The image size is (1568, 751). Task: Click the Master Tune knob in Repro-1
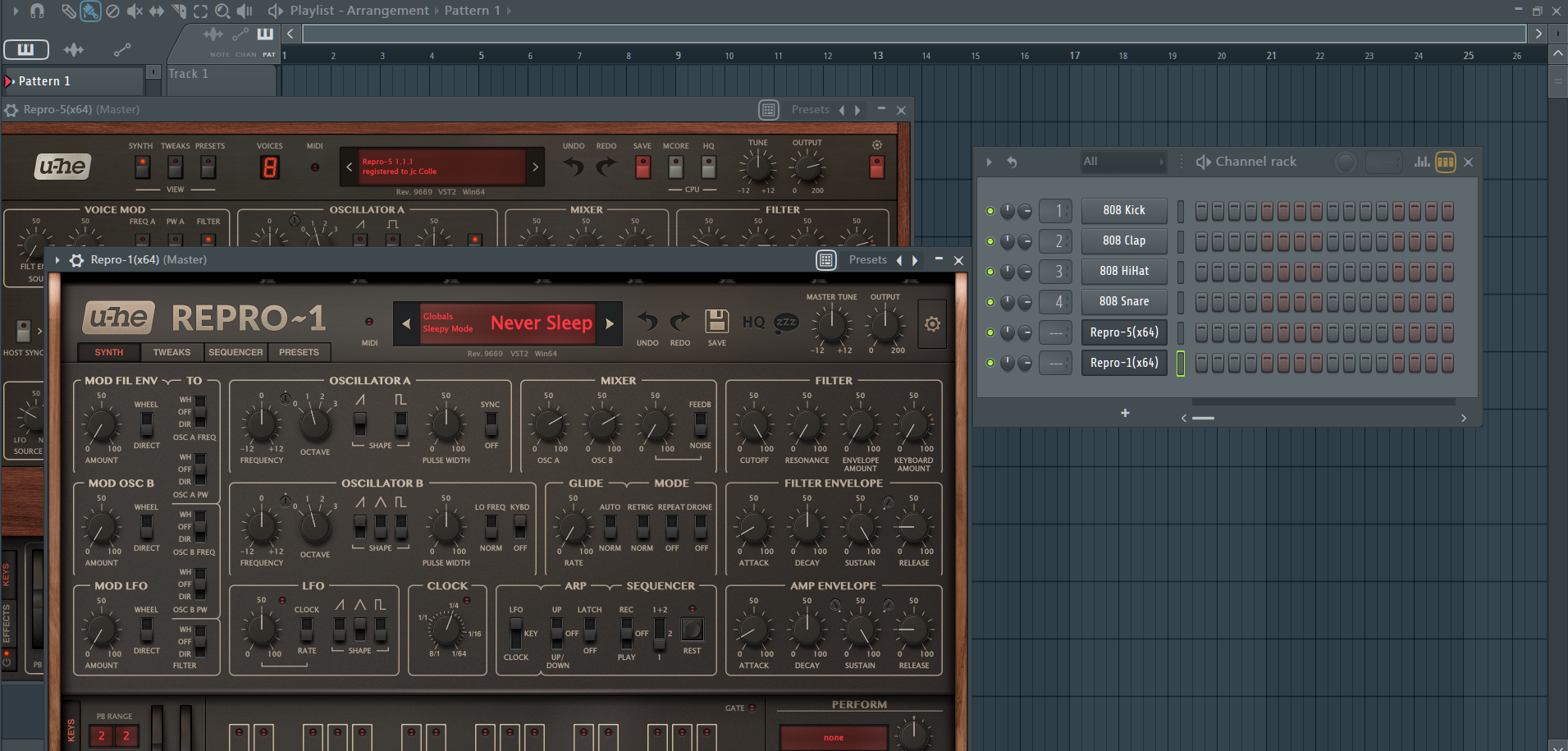click(x=831, y=325)
